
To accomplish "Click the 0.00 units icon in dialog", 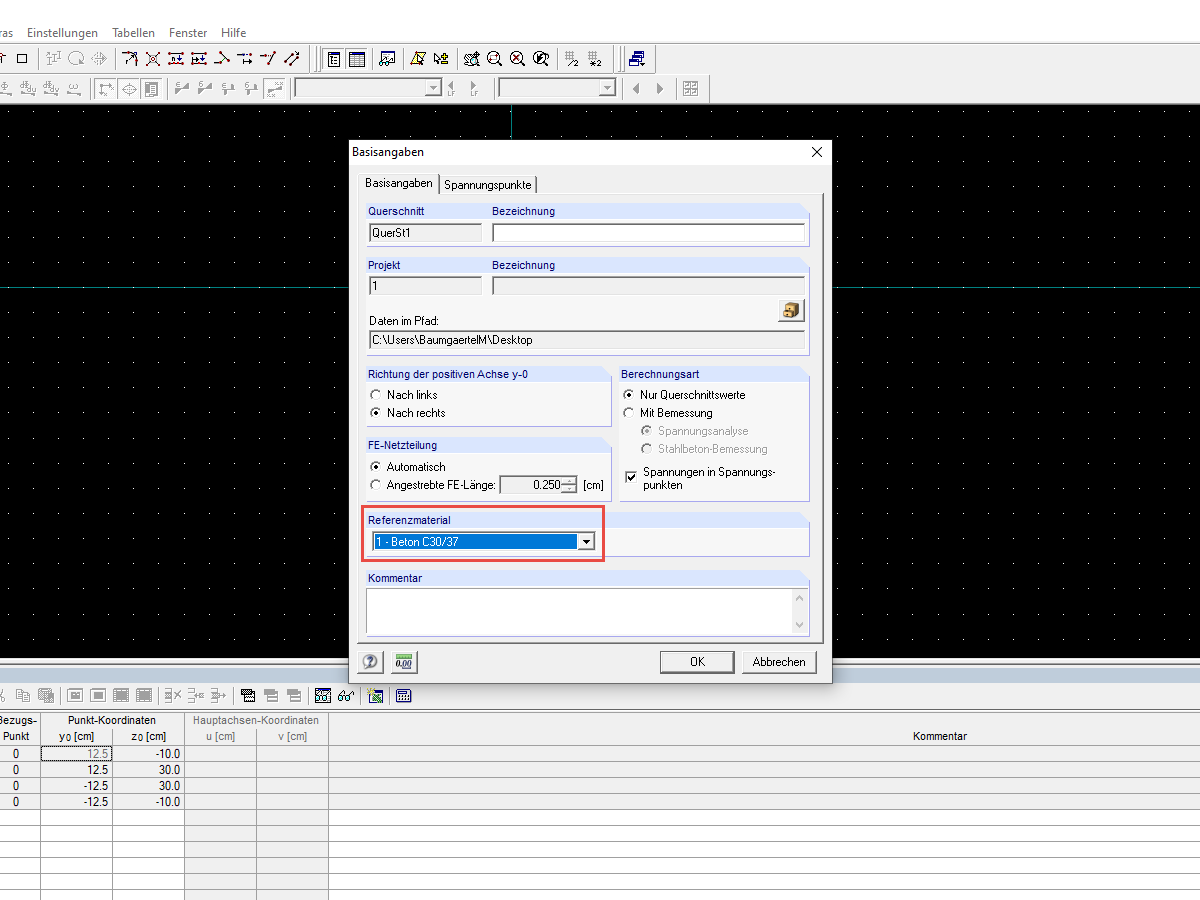I will 405,662.
